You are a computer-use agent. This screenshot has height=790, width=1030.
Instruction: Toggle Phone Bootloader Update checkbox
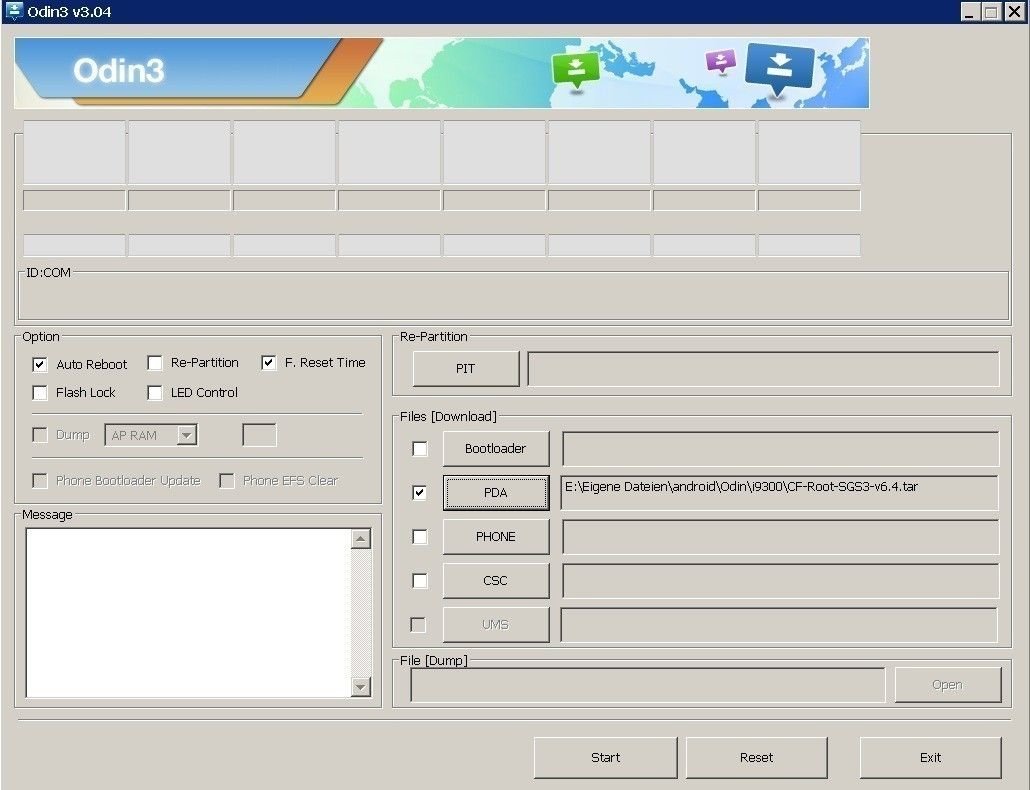40,481
